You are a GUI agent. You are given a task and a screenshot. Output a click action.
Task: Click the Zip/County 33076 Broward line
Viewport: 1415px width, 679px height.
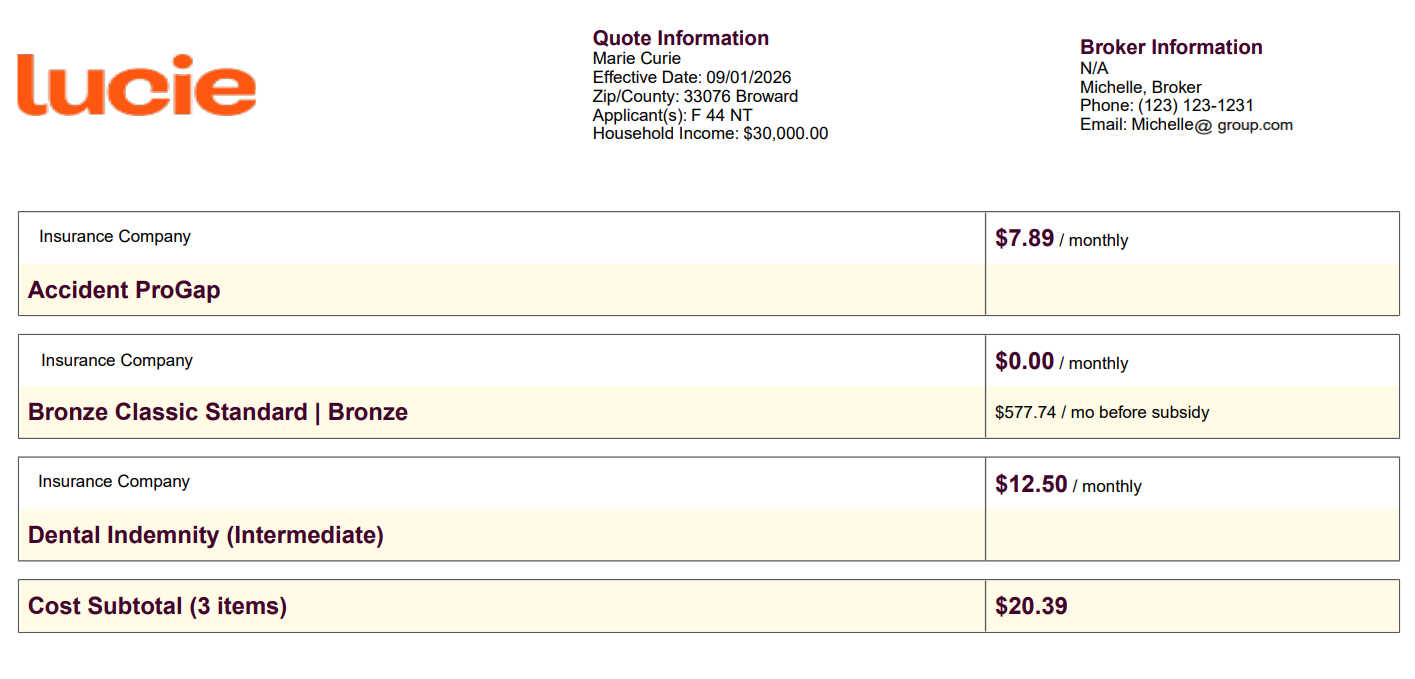click(695, 96)
